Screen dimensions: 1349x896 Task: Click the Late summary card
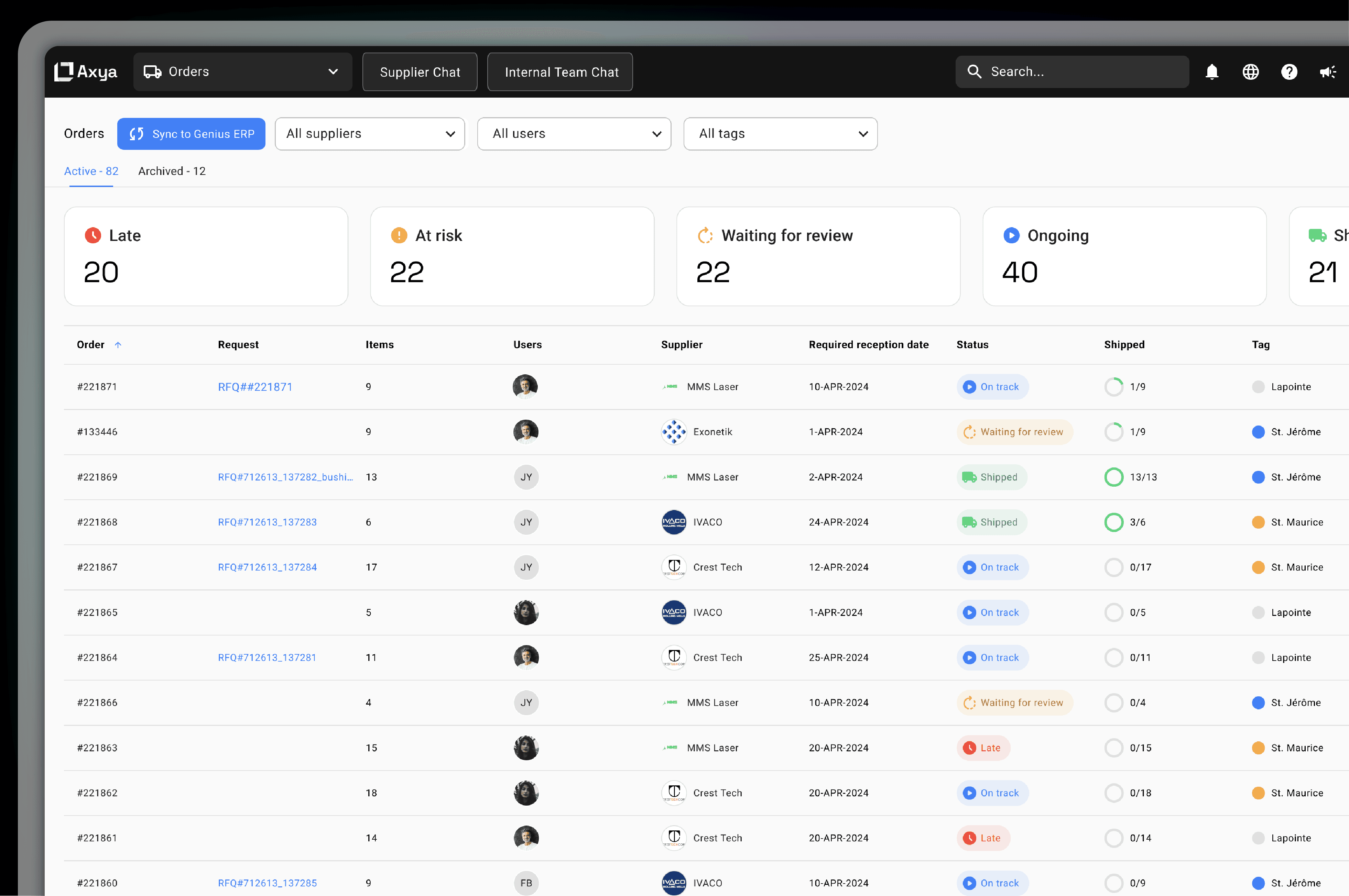click(206, 256)
